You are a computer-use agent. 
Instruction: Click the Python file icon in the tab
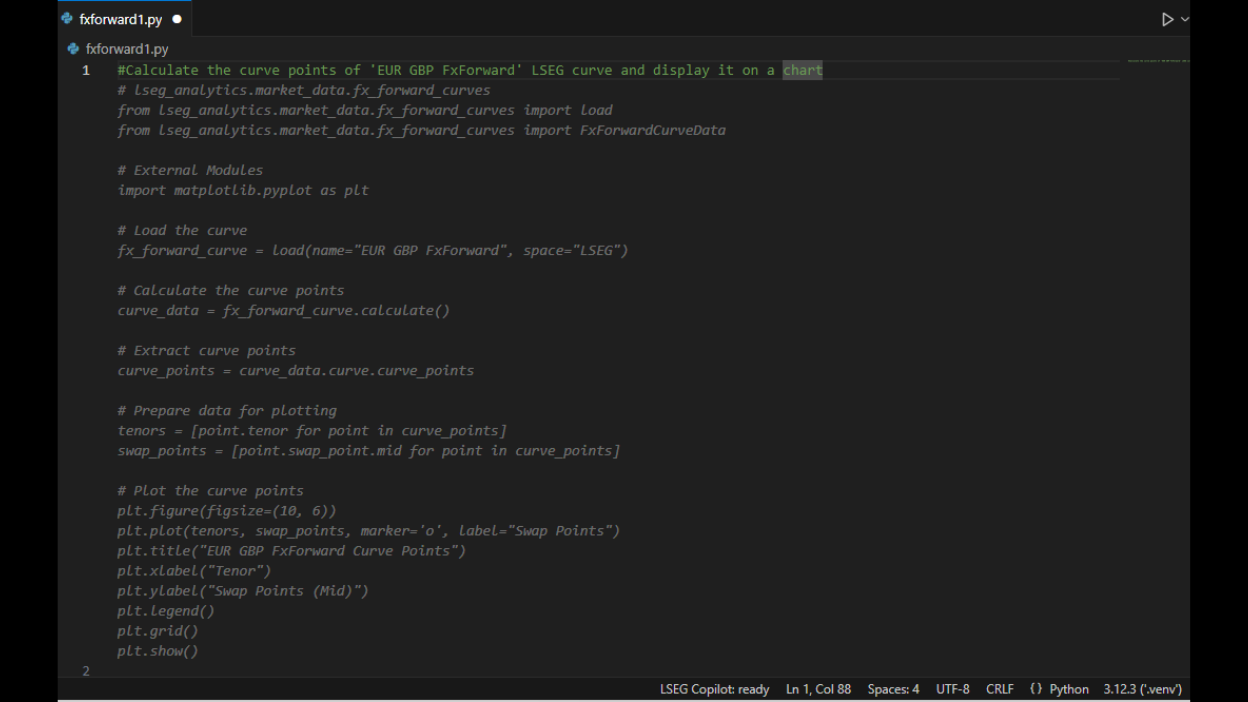pyautogui.click(x=67, y=19)
